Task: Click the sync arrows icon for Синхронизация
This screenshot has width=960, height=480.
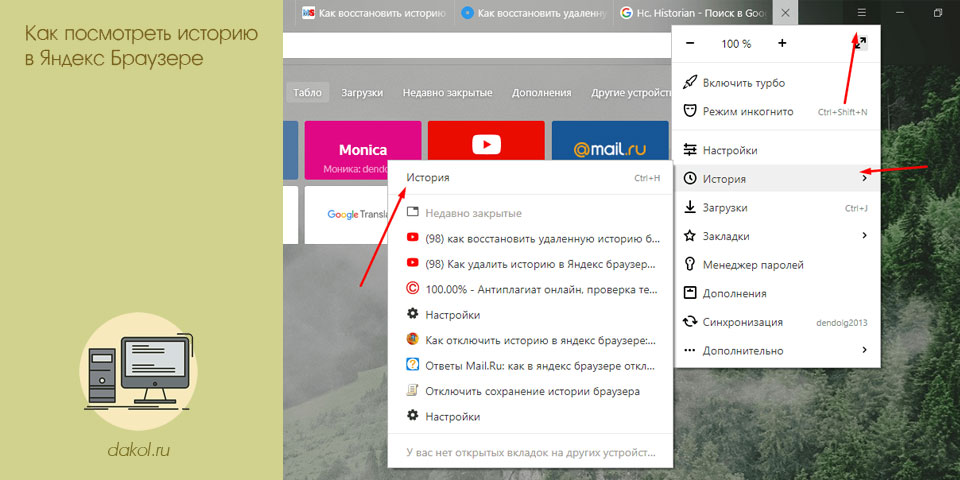Action: (x=690, y=322)
